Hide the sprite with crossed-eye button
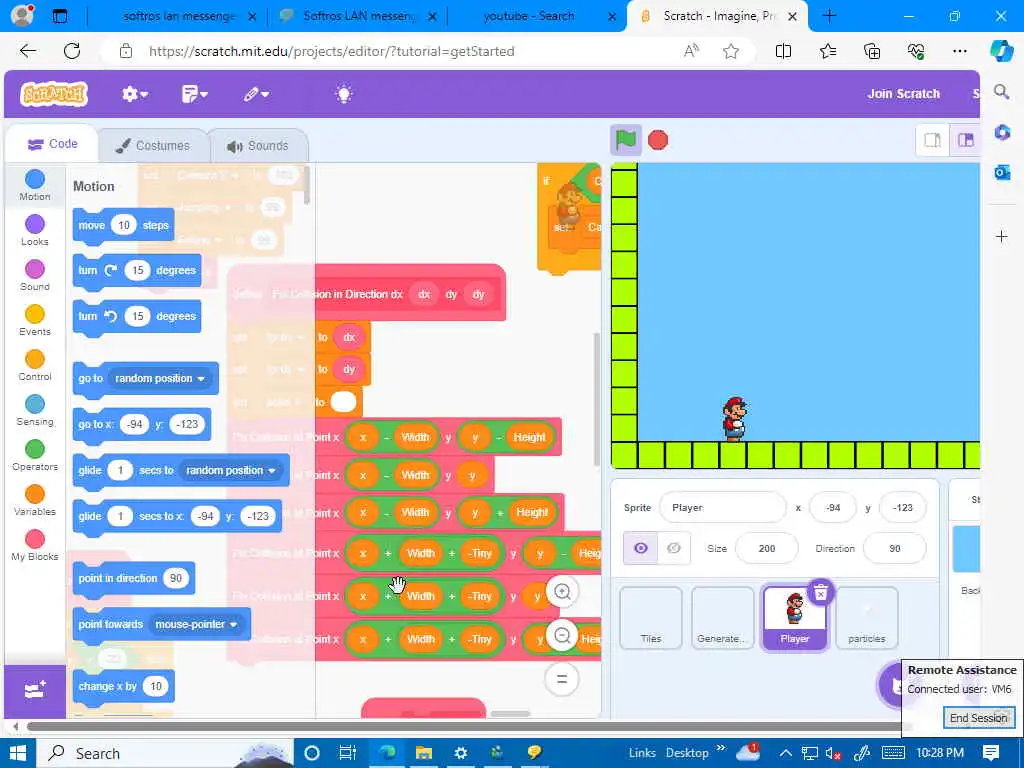Viewport: 1024px width, 768px height. pyautogui.click(x=673, y=548)
